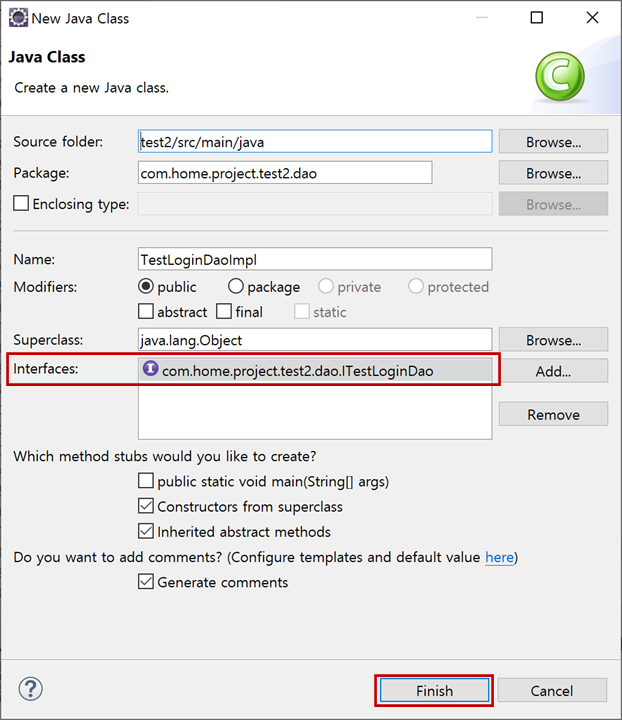622x720 pixels.
Task: Click the help question mark icon
Action: pyautogui.click(x=30, y=689)
